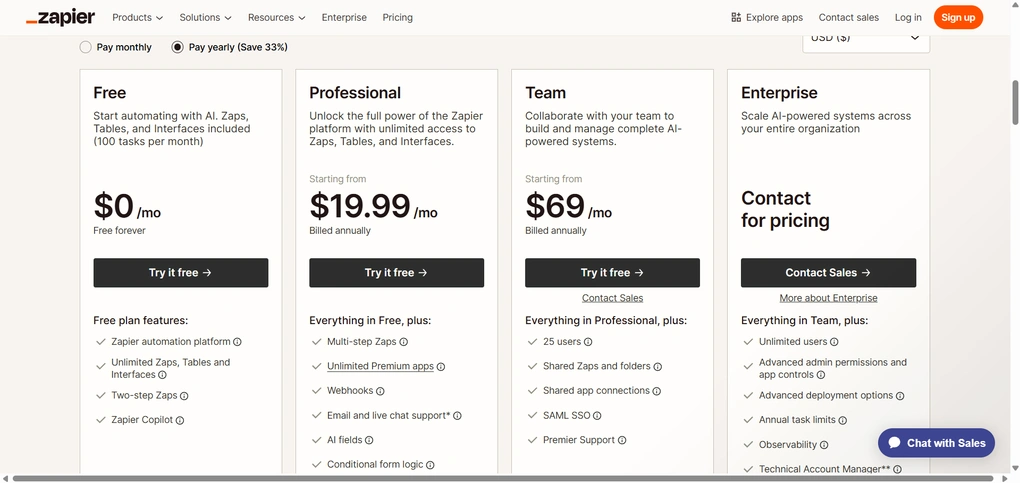The width and height of the screenshot is (1020, 483).
Task: Click the Contact for pricing heading
Action: pyautogui.click(x=785, y=209)
